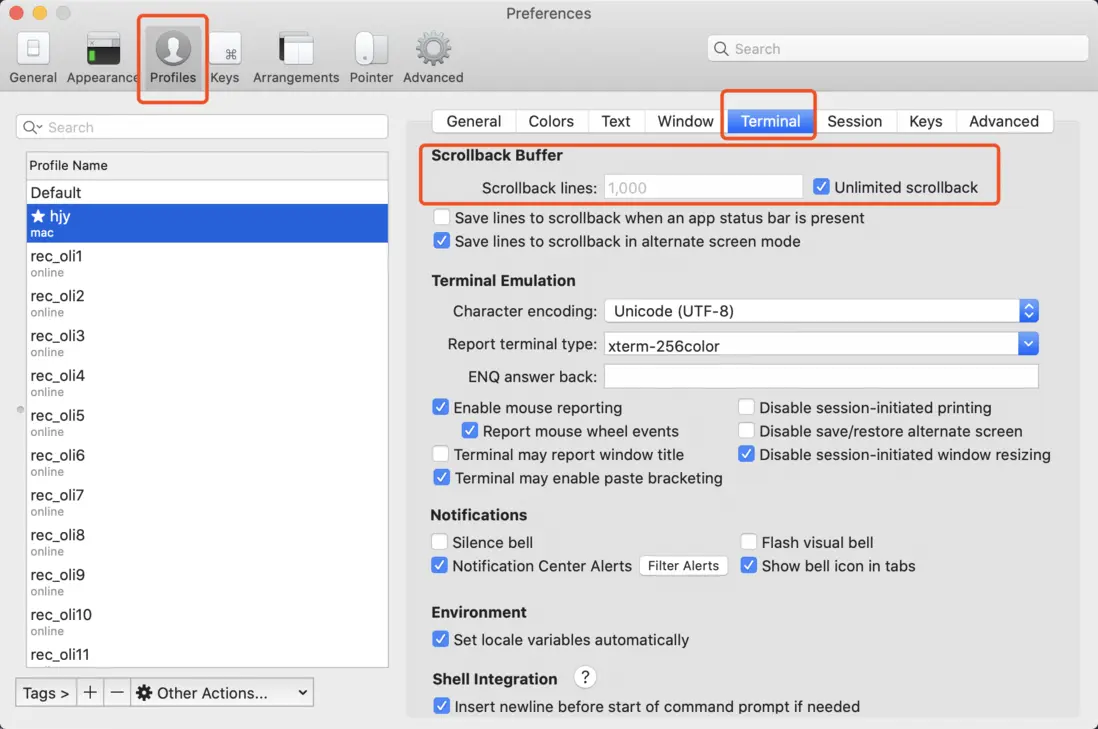Remove the selected profile with the minus button
Image resolution: width=1098 pixels, height=729 pixels.
coord(117,693)
